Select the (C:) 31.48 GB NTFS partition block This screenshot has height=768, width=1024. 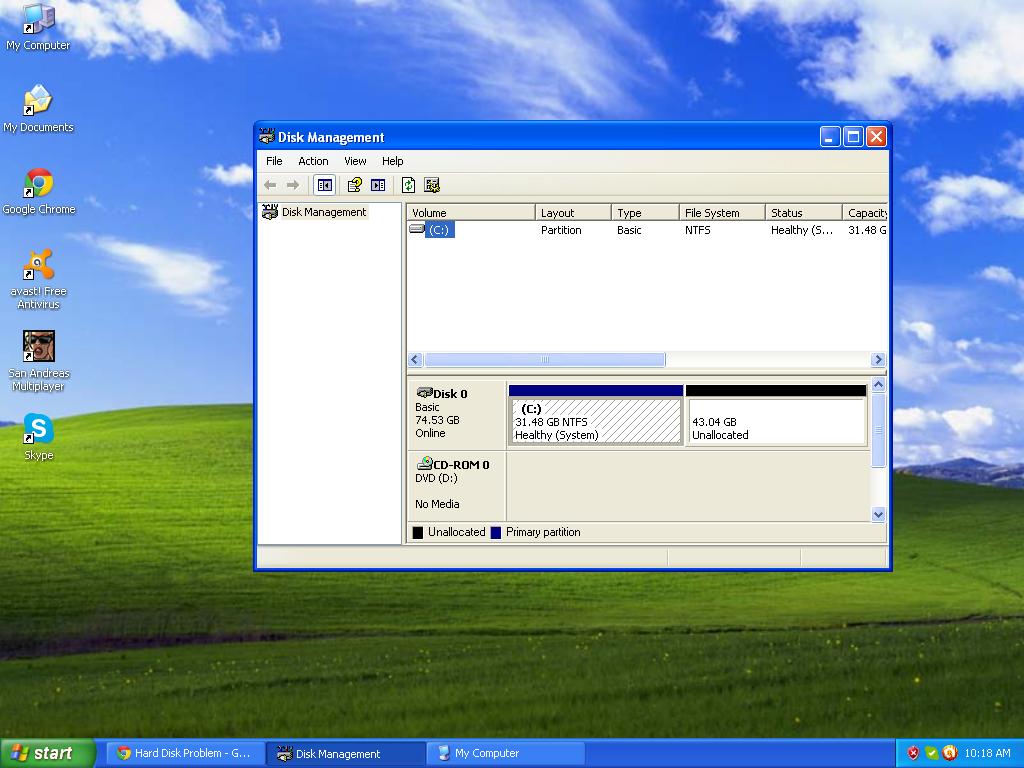(x=595, y=421)
